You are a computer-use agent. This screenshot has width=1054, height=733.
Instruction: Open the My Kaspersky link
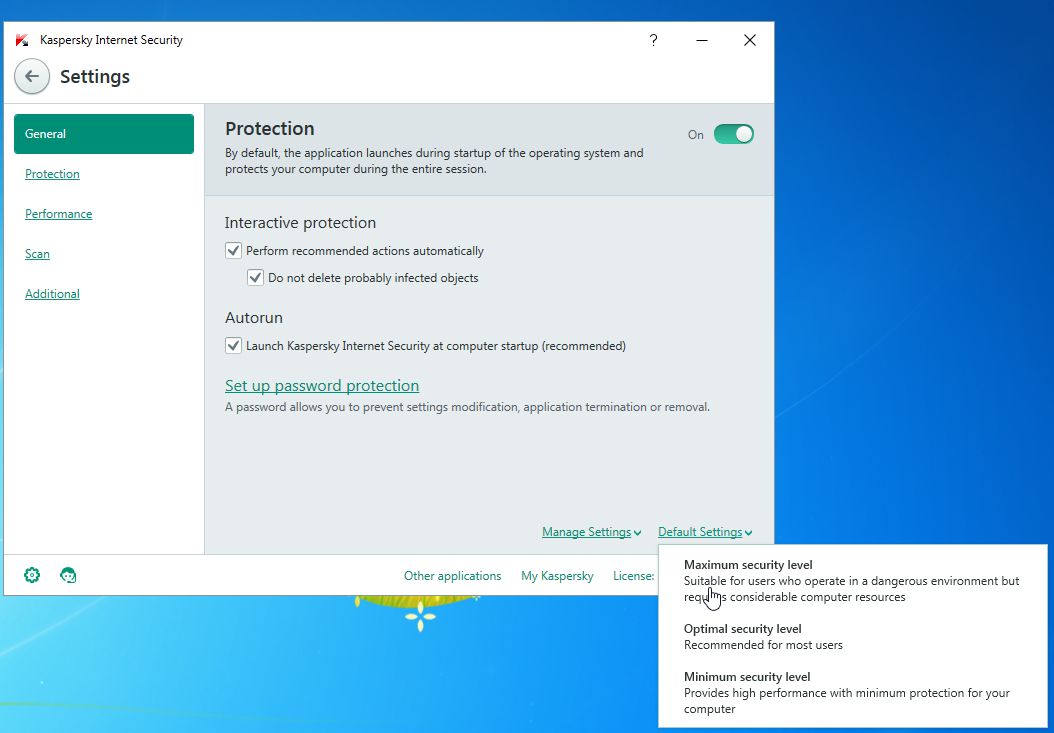coord(557,576)
